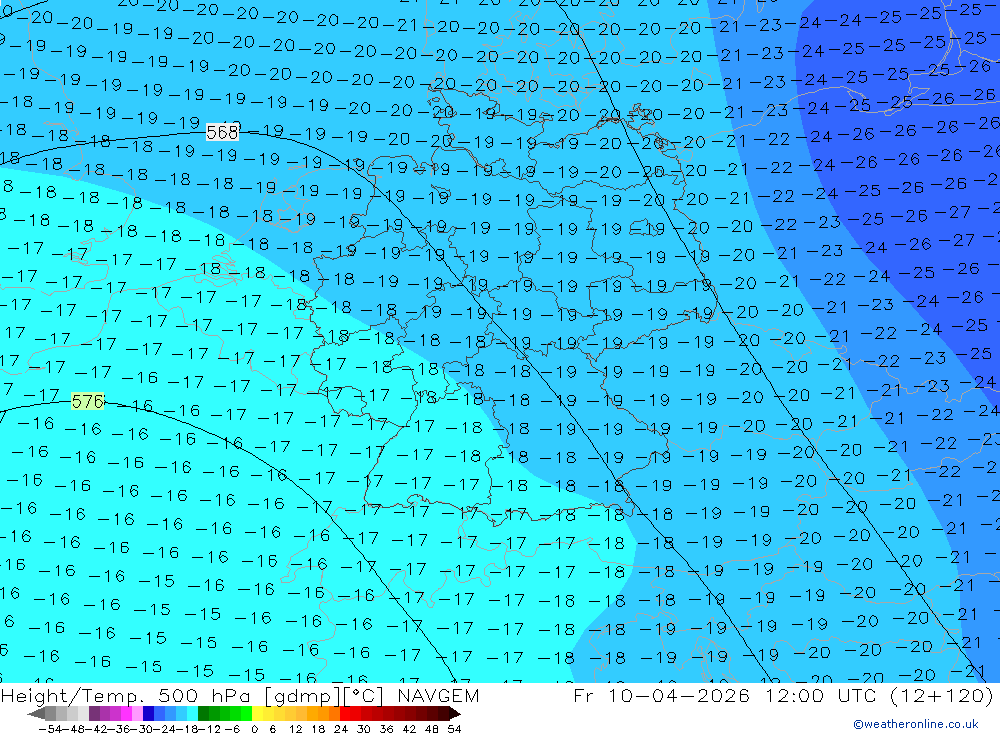Image resolution: width=1000 pixels, height=733 pixels.
Task: Click the NAVGEM model name
Action: coord(438,696)
